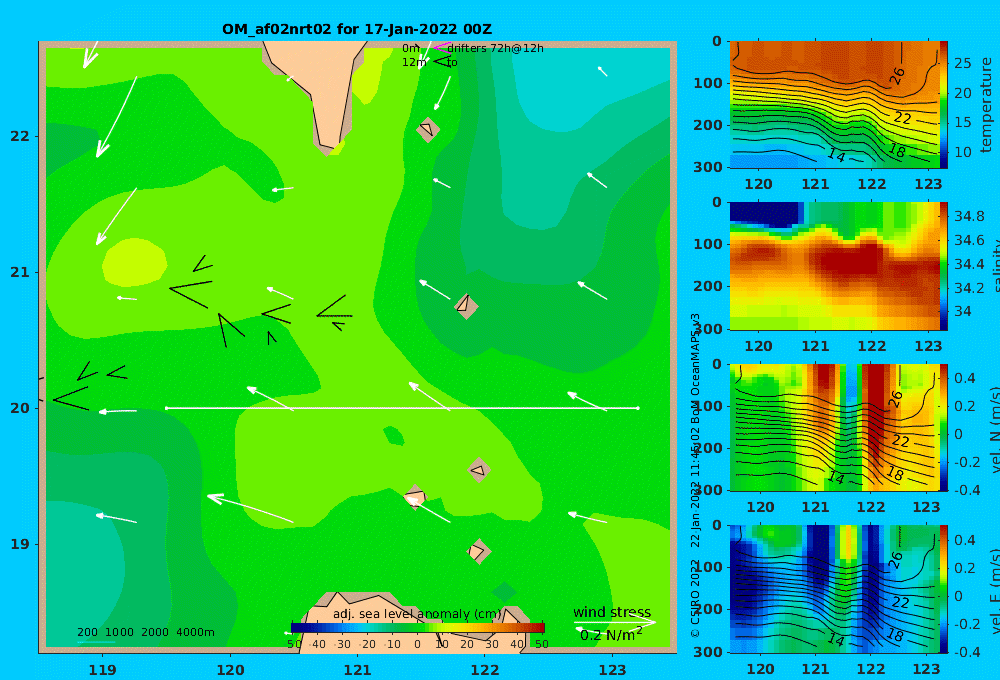
Task: Click latitude label 22 on the main map
Action: tap(20, 136)
